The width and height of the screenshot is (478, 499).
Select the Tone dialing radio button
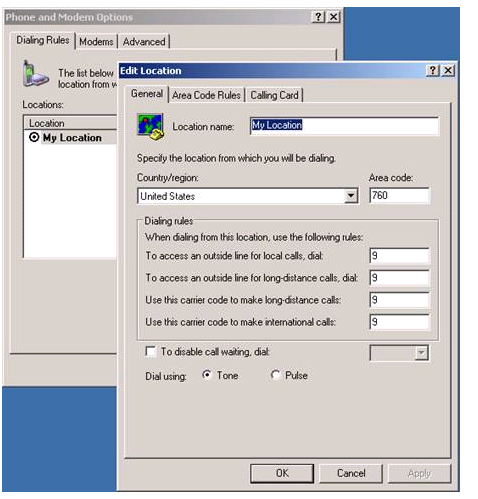(207, 375)
